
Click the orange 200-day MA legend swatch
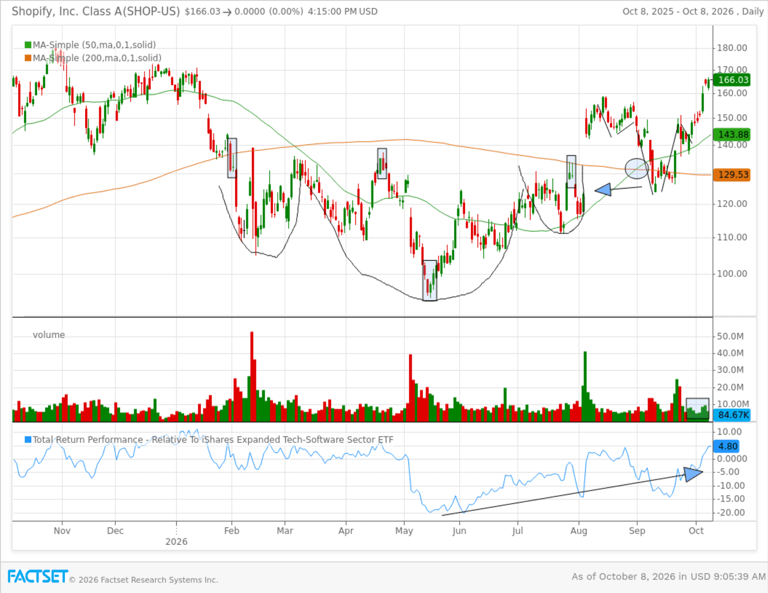pyautogui.click(x=28, y=58)
